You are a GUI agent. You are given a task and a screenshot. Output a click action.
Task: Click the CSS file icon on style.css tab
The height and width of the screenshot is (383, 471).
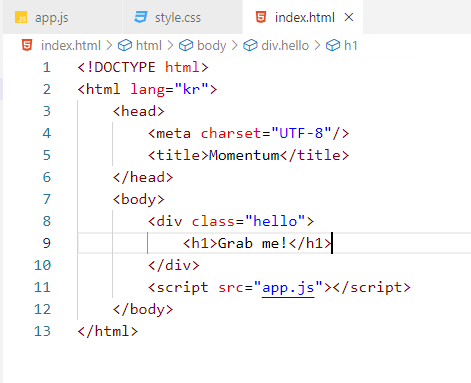click(x=141, y=17)
